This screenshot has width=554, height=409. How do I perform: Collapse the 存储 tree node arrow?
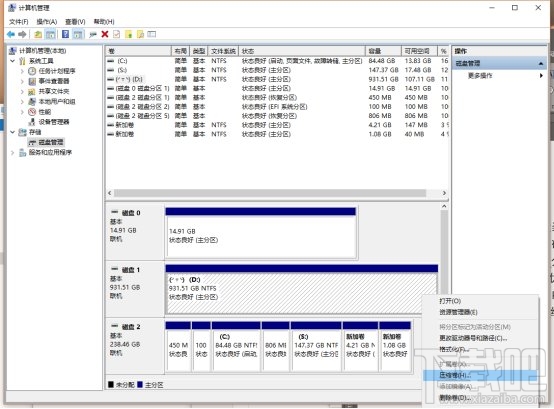(13, 132)
